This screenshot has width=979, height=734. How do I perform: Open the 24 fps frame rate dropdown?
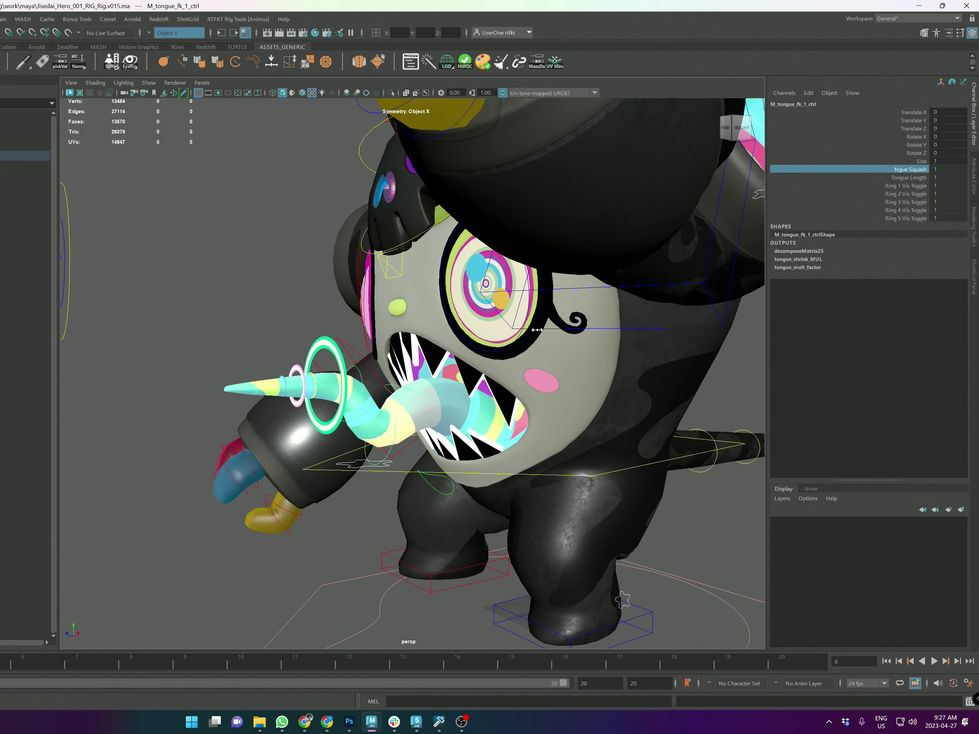click(x=867, y=683)
